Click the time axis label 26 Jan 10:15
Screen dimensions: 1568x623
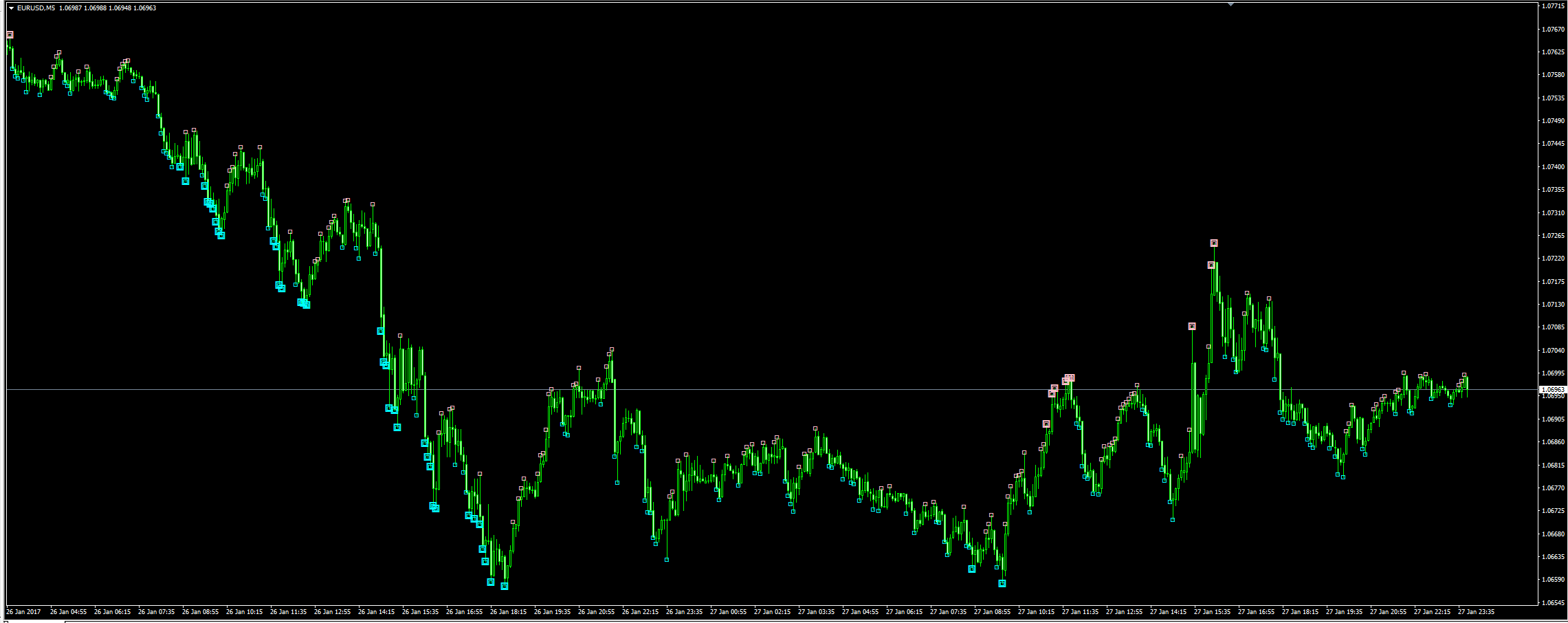pos(244,611)
